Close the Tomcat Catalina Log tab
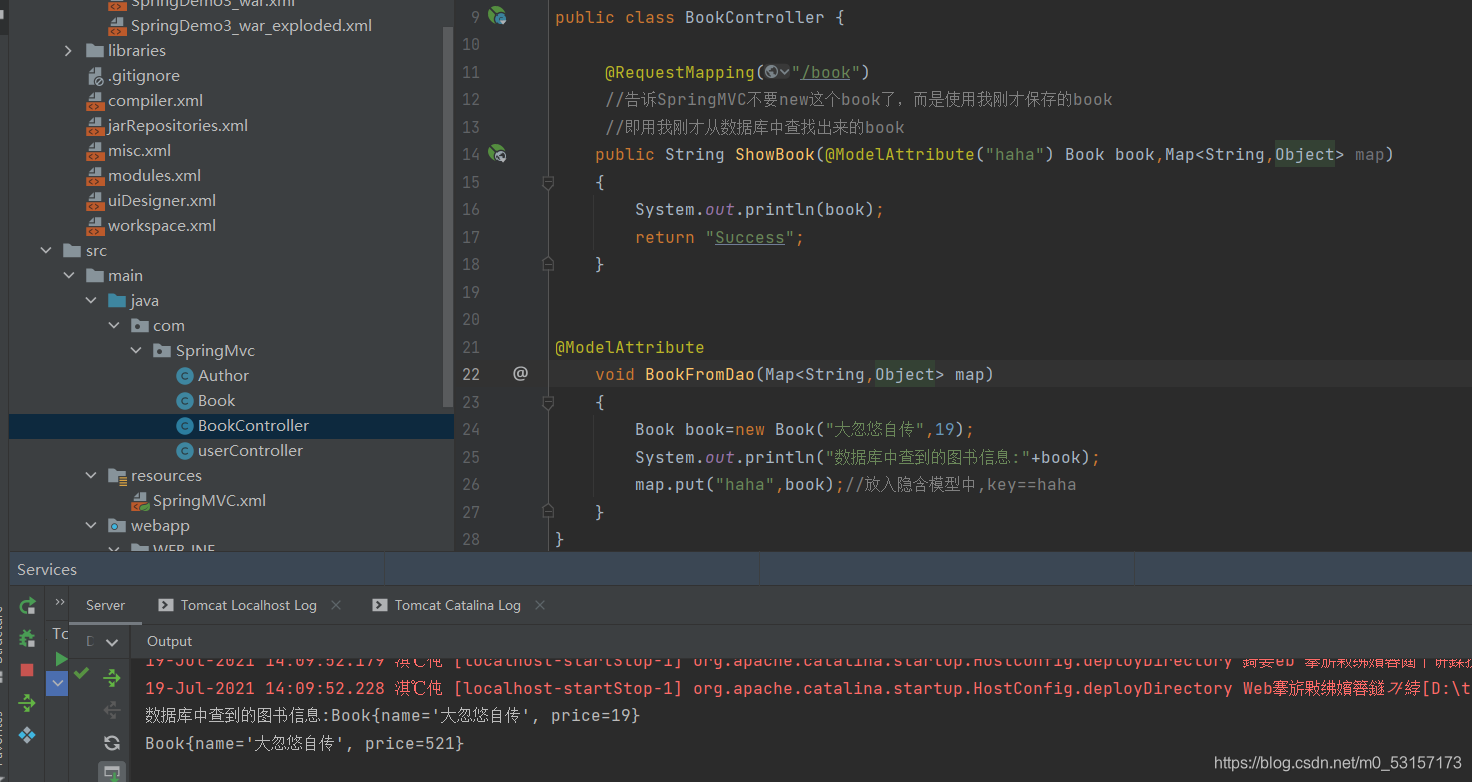This screenshot has width=1472, height=782. [x=540, y=605]
